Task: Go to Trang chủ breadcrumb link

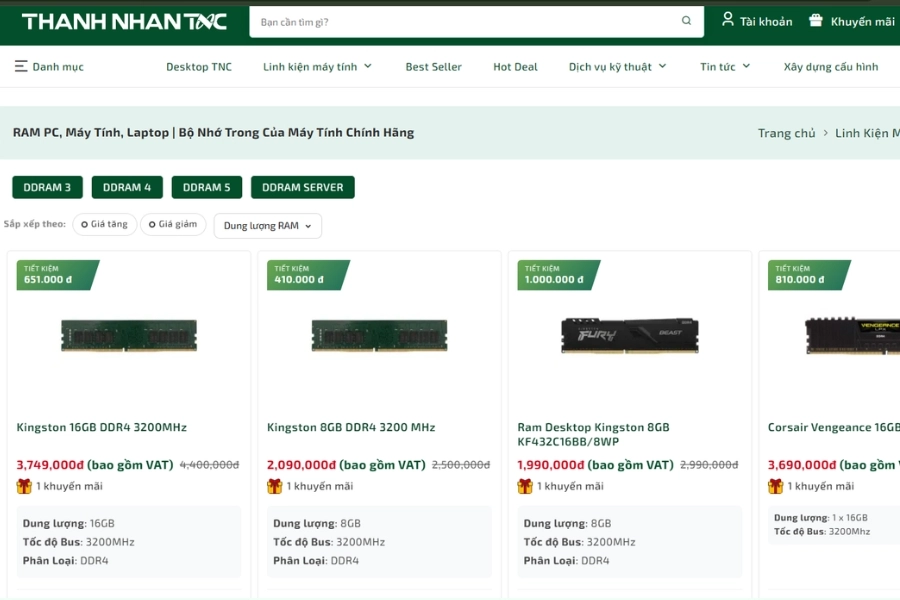Action: (x=786, y=133)
